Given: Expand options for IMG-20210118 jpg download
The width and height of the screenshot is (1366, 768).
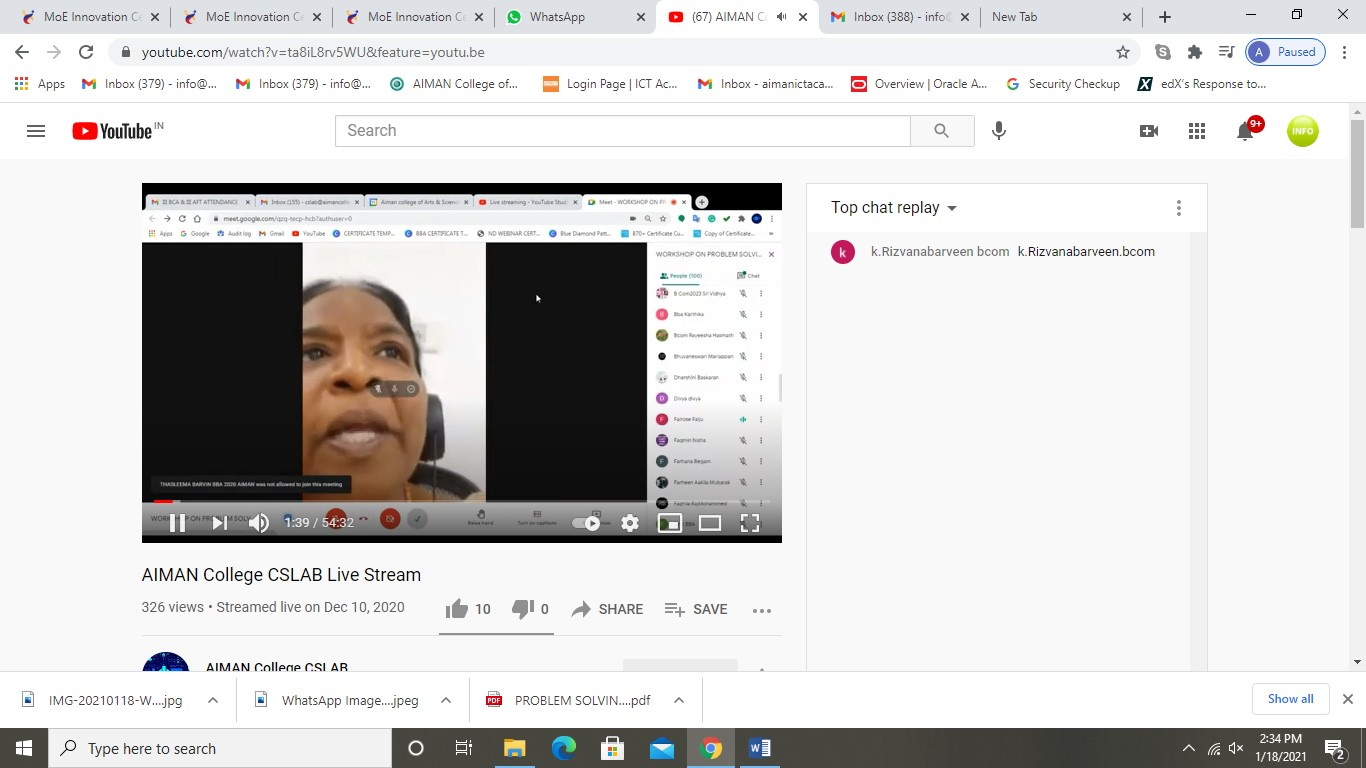Looking at the screenshot, I should pos(213,700).
